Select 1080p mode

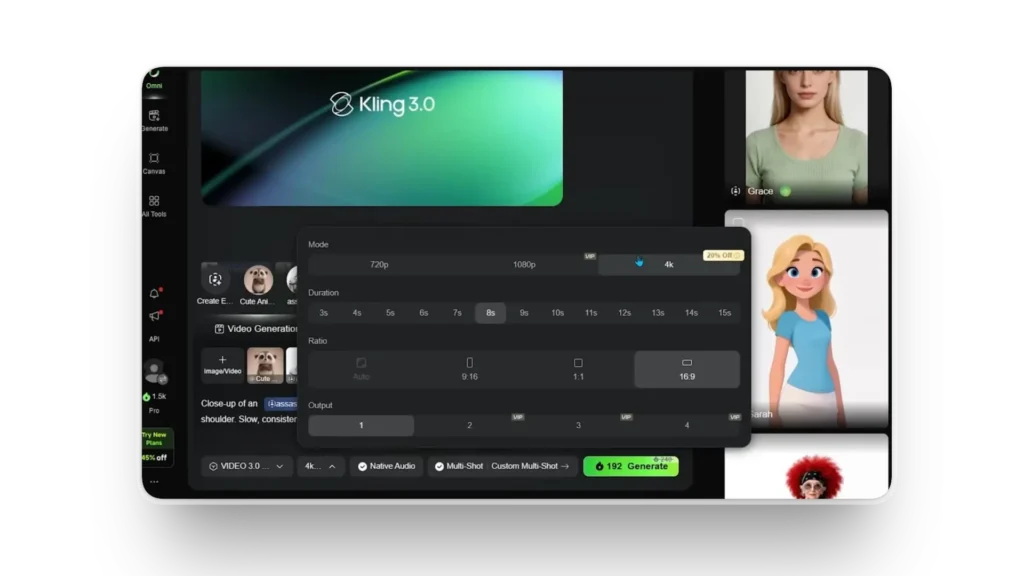524,264
